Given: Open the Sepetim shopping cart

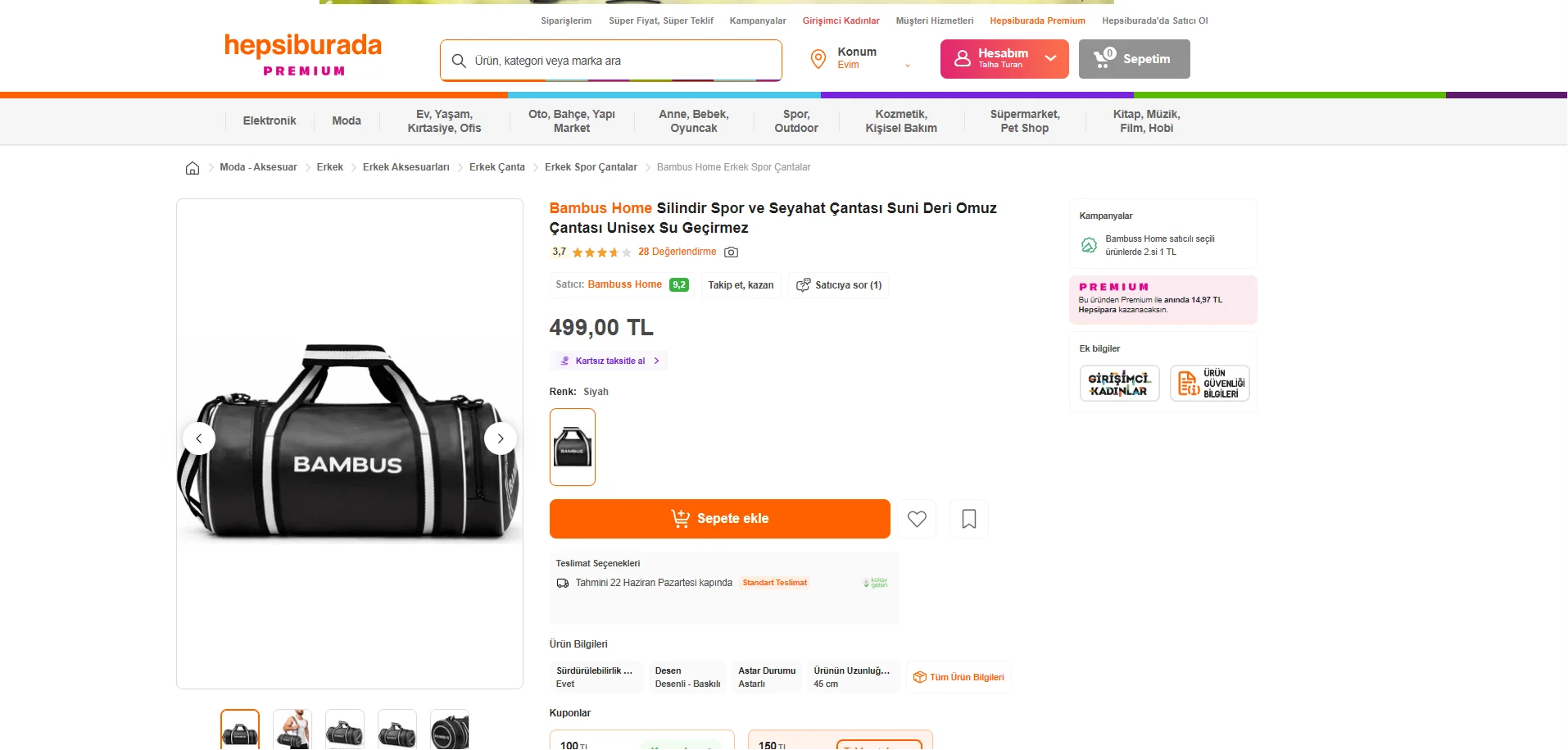Looking at the screenshot, I should coord(1134,59).
